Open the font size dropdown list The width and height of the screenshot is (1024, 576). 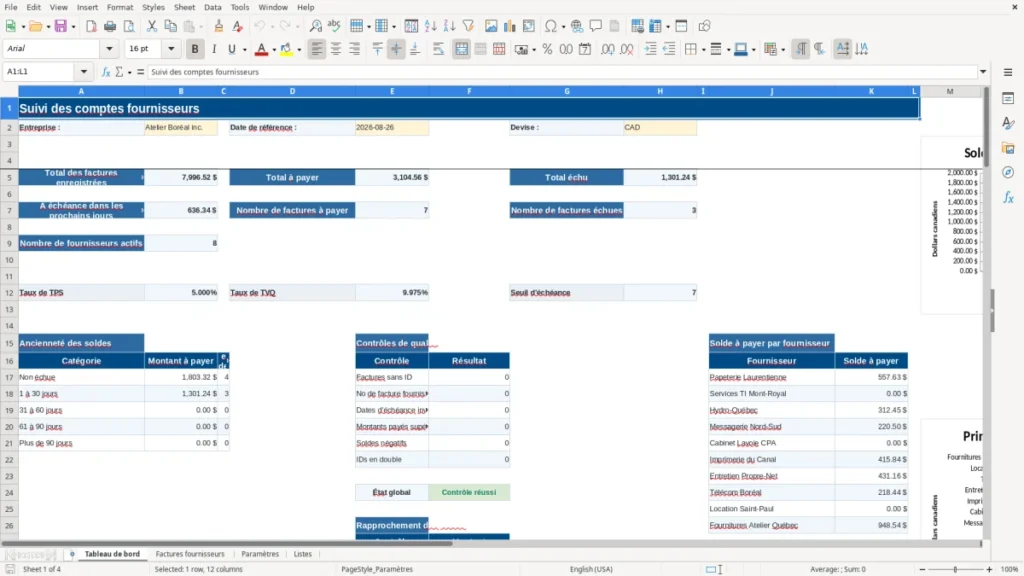point(171,49)
